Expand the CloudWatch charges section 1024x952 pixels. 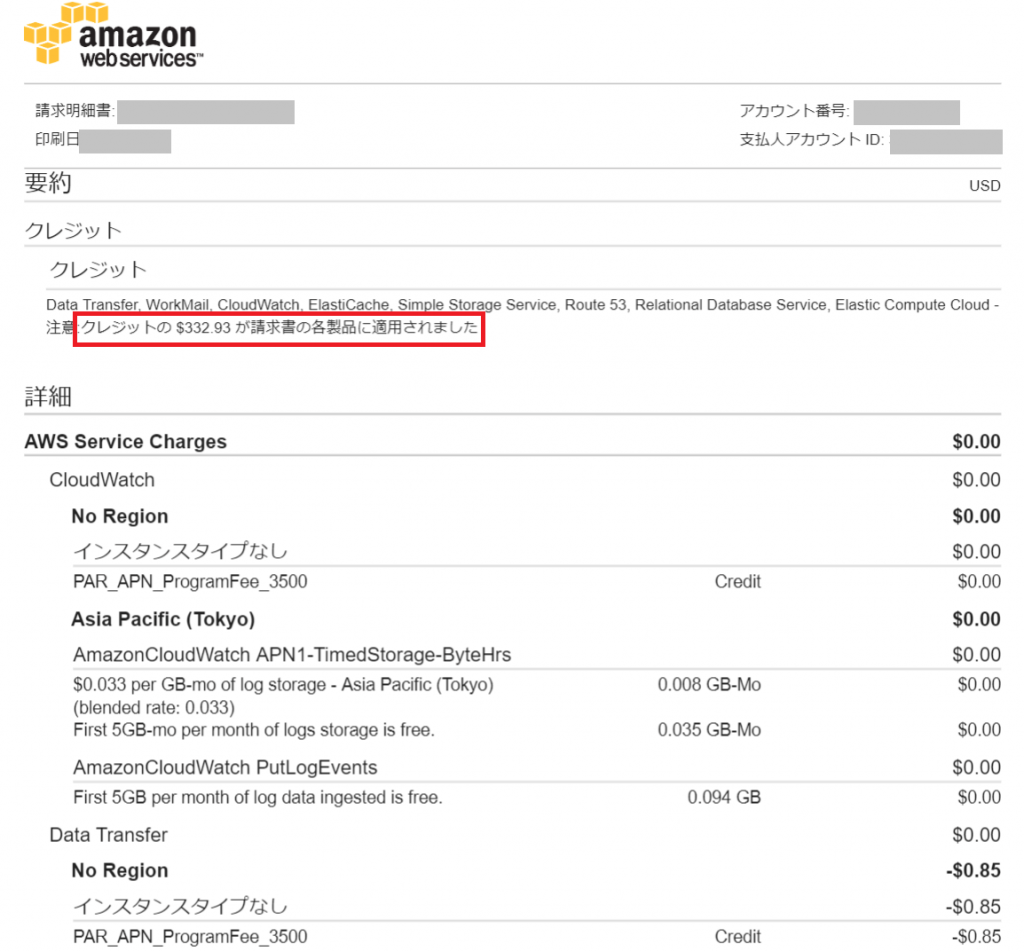(102, 479)
